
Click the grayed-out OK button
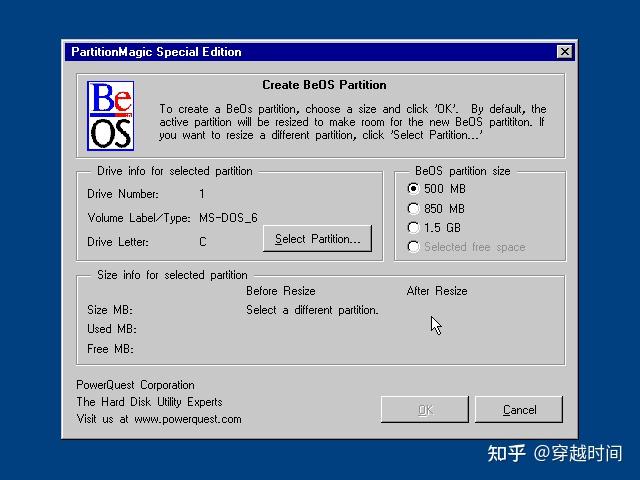(424, 409)
